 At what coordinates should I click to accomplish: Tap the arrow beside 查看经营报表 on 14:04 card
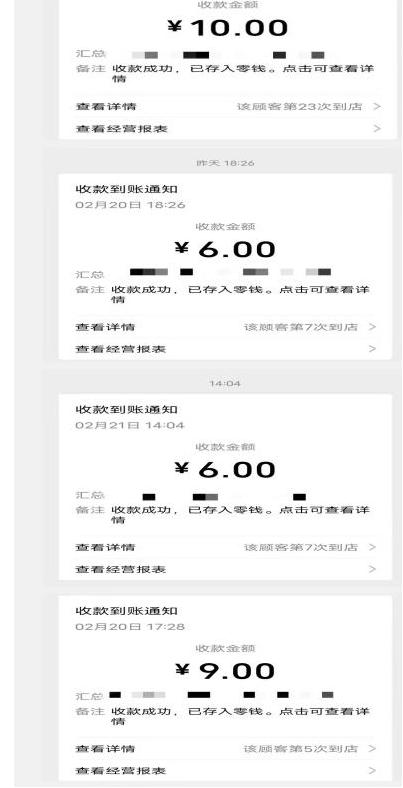click(372, 569)
